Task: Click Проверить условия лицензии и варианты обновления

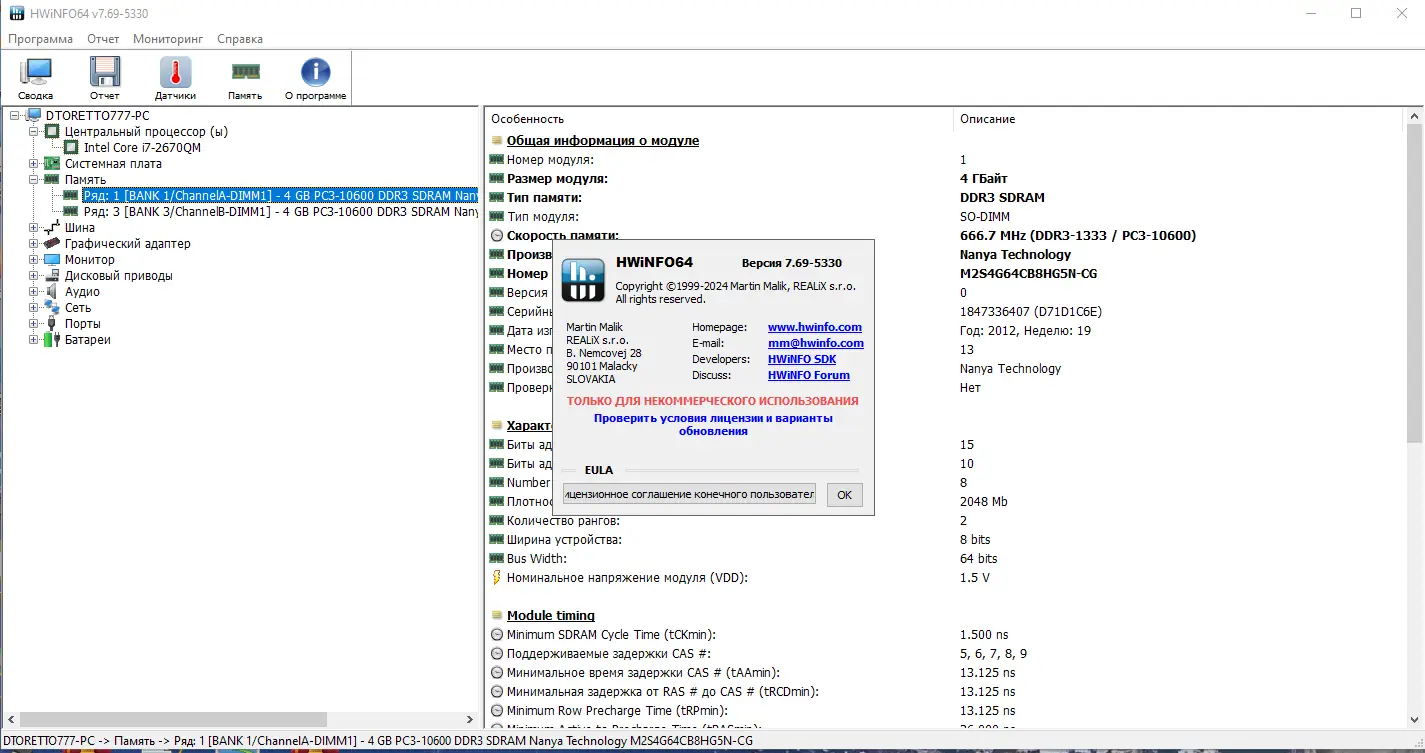Action: (x=713, y=425)
